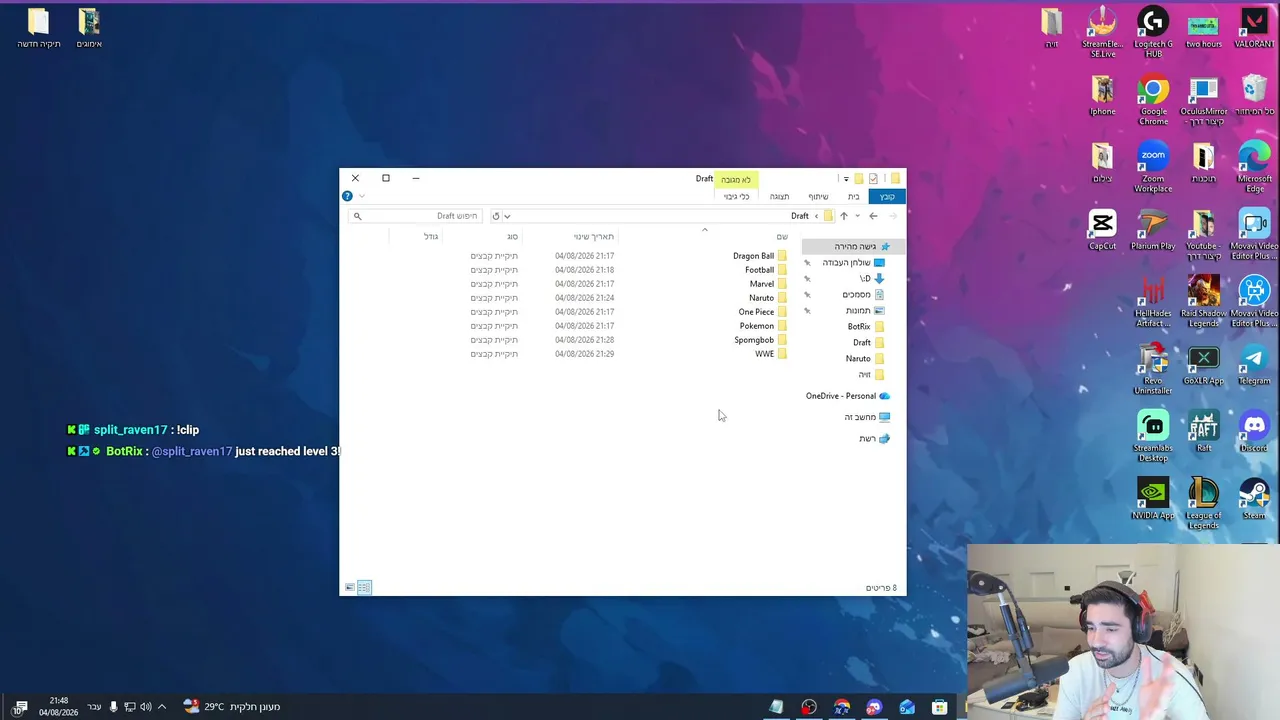
Task: Open the כלי גיבוי ribbon tab
Action: click(736, 196)
